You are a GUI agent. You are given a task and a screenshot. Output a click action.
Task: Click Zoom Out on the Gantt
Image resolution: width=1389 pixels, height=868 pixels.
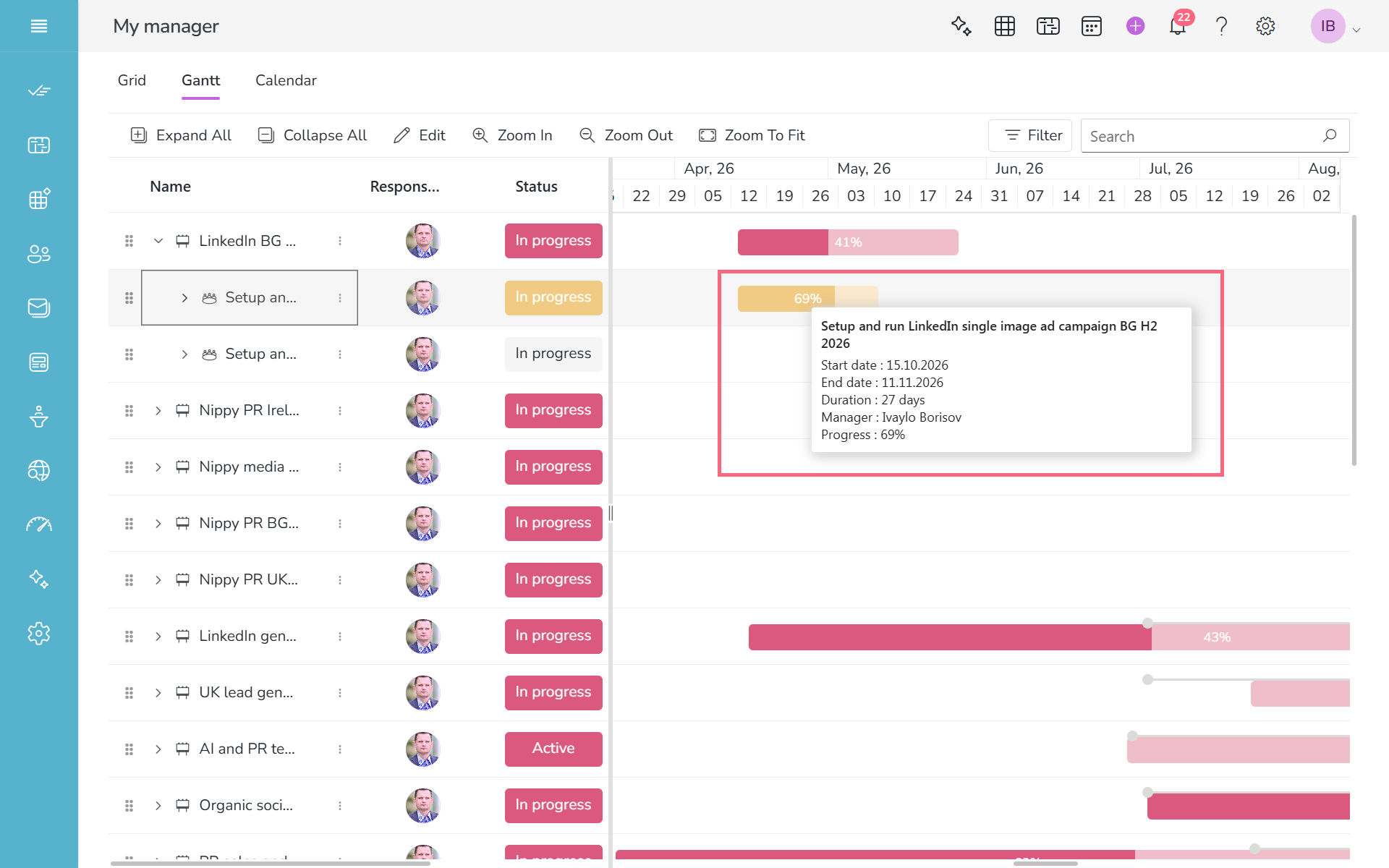click(x=626, y=135)
